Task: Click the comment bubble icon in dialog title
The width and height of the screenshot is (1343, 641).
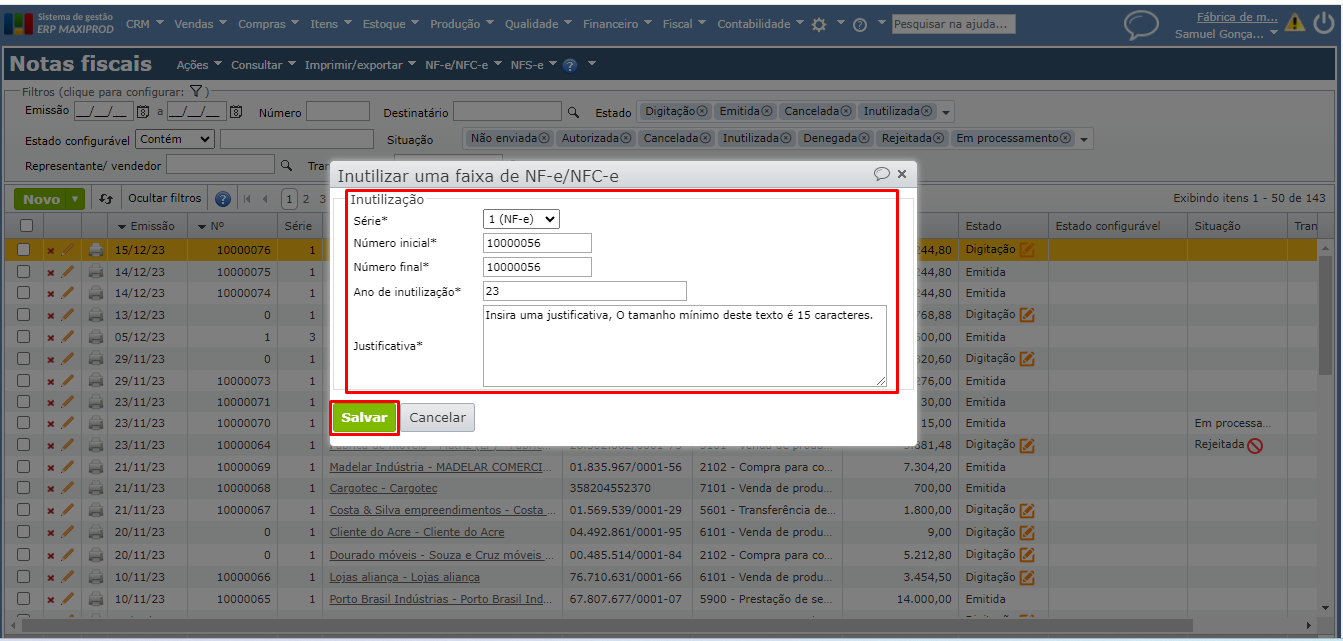Action: point(882,174)
